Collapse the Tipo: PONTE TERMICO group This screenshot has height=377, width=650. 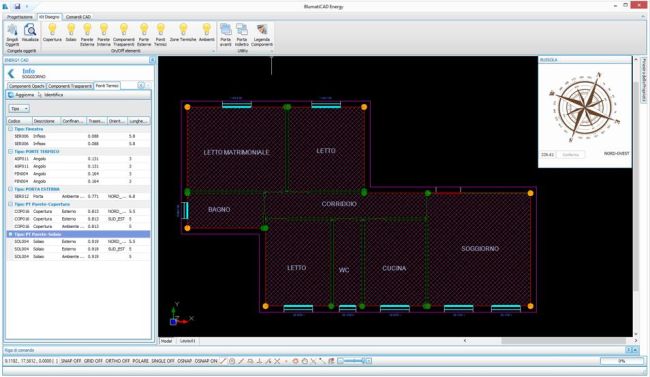click(x=11, y=151)
